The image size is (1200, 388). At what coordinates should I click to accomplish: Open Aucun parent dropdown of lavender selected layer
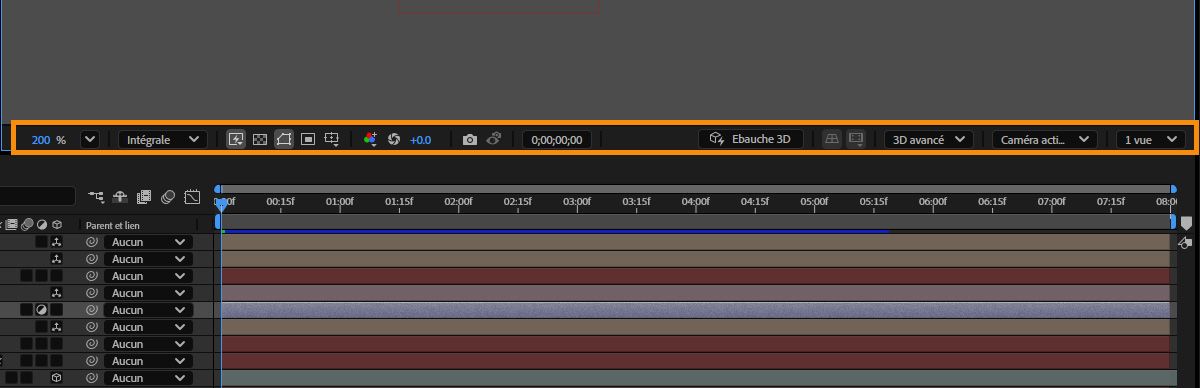pos(147,310)
